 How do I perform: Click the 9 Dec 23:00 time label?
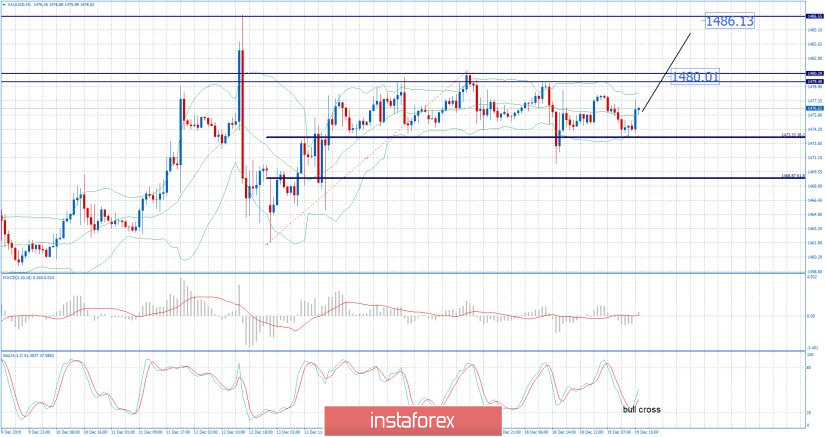pyautogui.click(x=37, y=433)
